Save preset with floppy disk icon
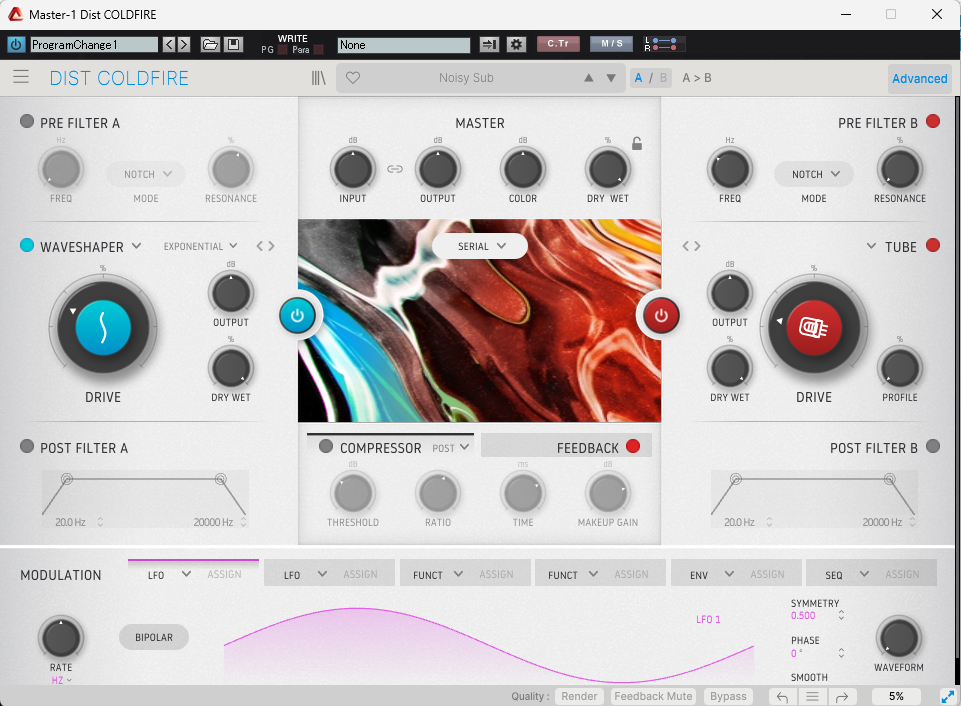The width and height of the screenshot is (961, 706). (x=234, y=44)
